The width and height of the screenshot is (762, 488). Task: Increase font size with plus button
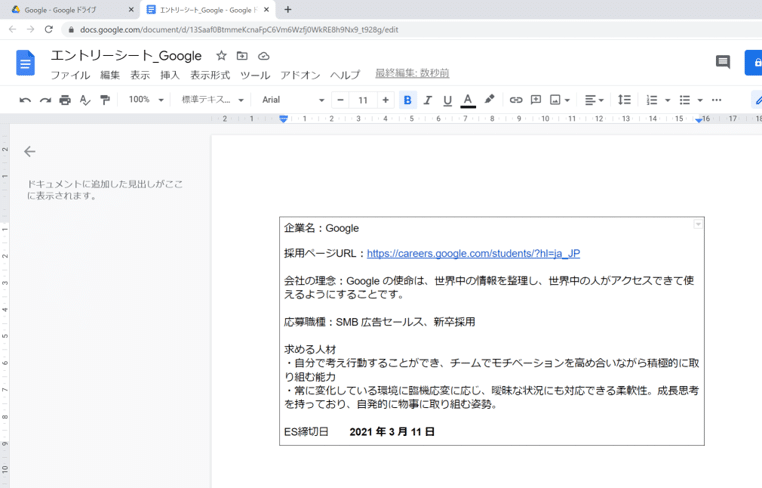pos(385,100)
